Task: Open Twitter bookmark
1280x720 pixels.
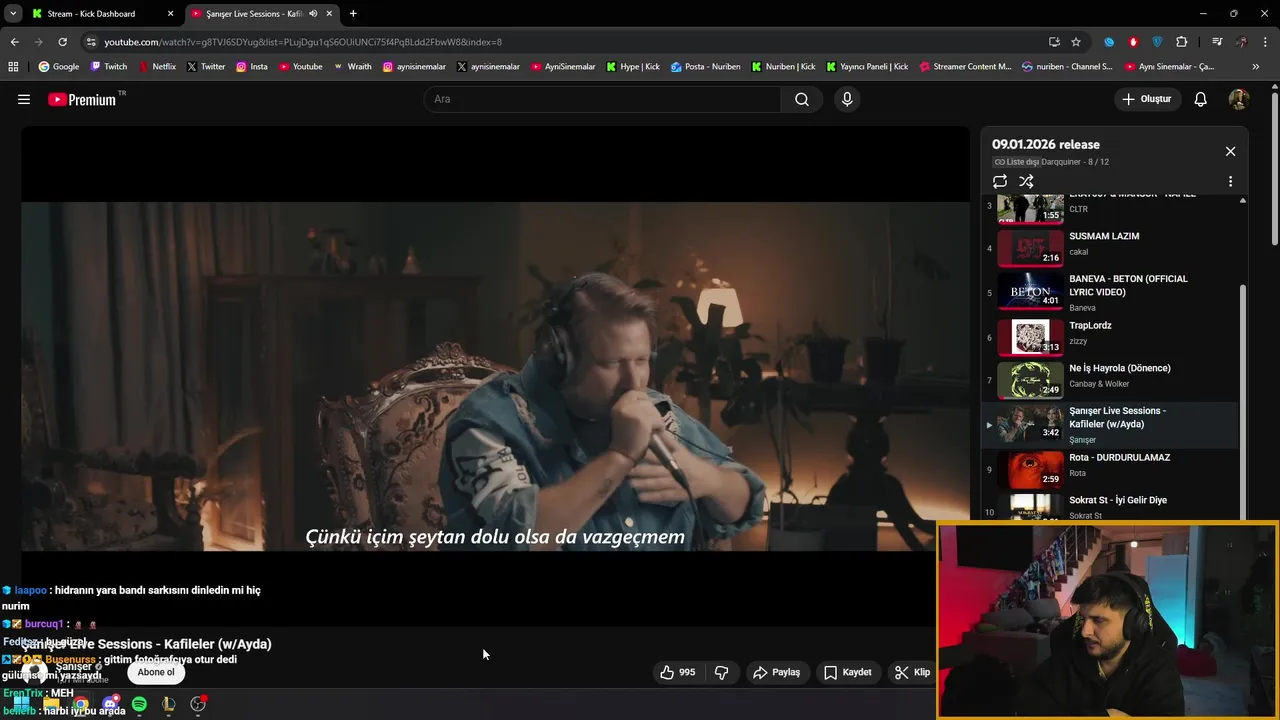Action: [x=205, y=67]
